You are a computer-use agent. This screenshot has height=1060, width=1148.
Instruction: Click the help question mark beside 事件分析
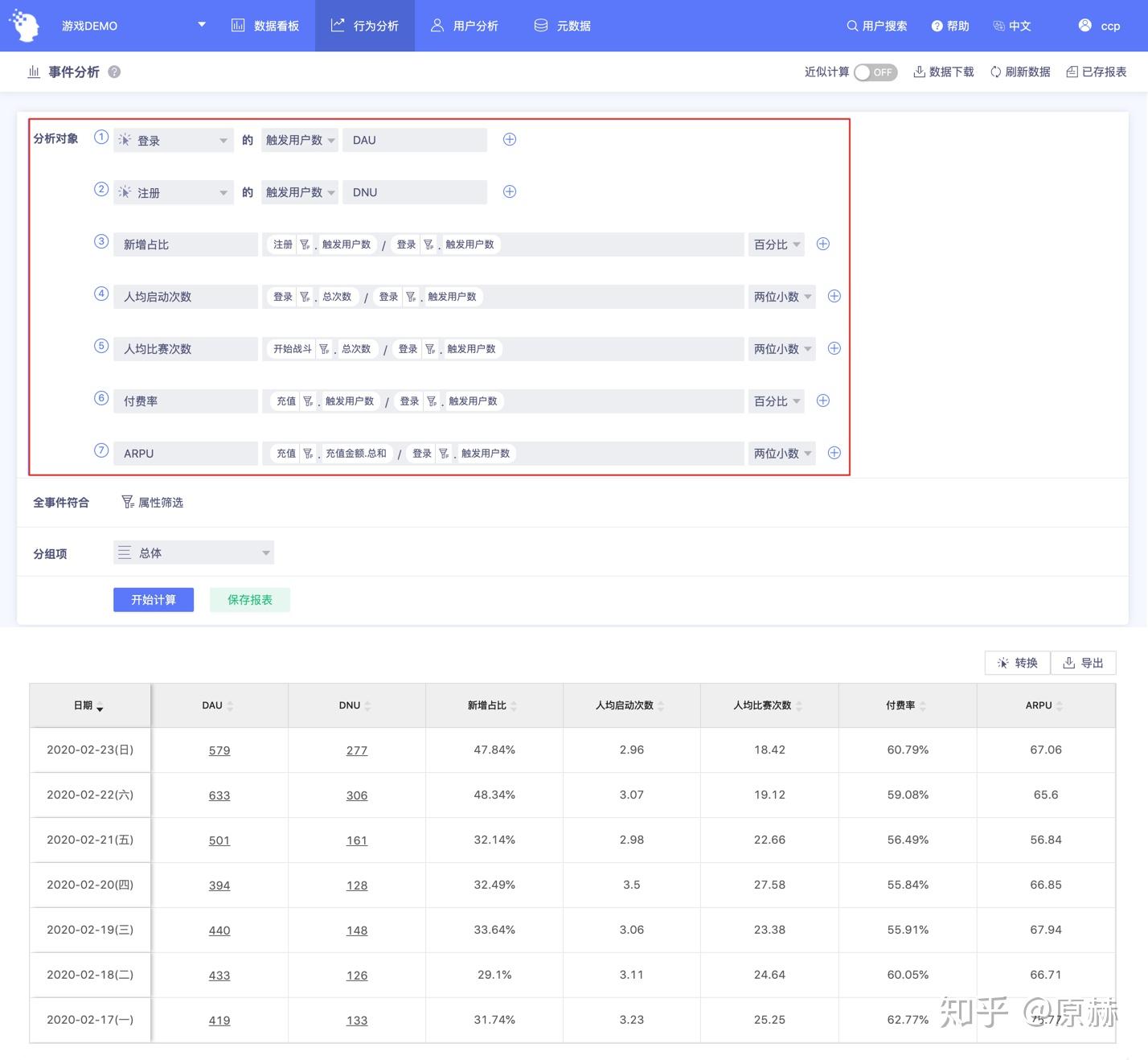(x=114, y=72)
